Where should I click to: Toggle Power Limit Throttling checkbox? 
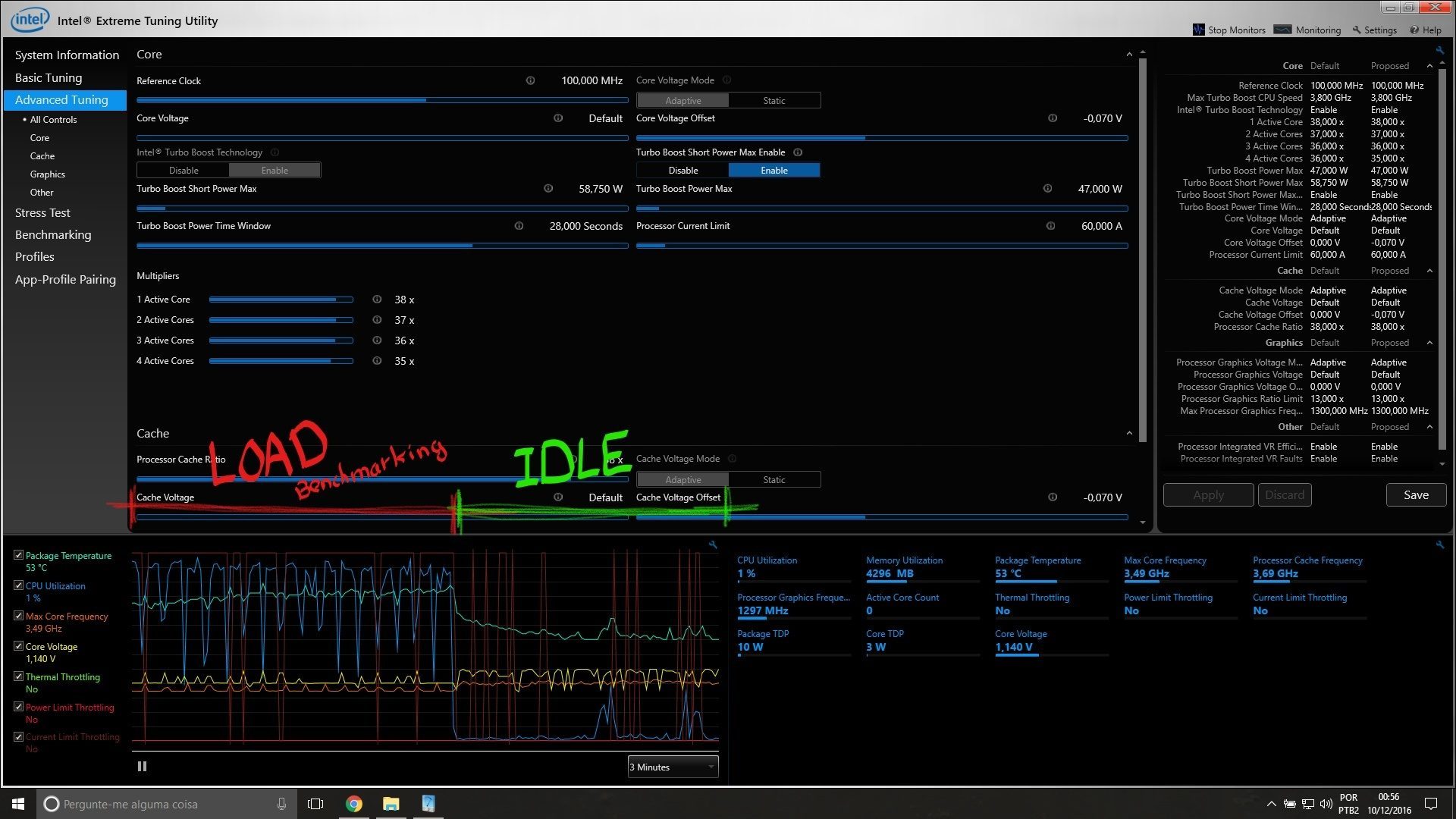click(18, 707)
